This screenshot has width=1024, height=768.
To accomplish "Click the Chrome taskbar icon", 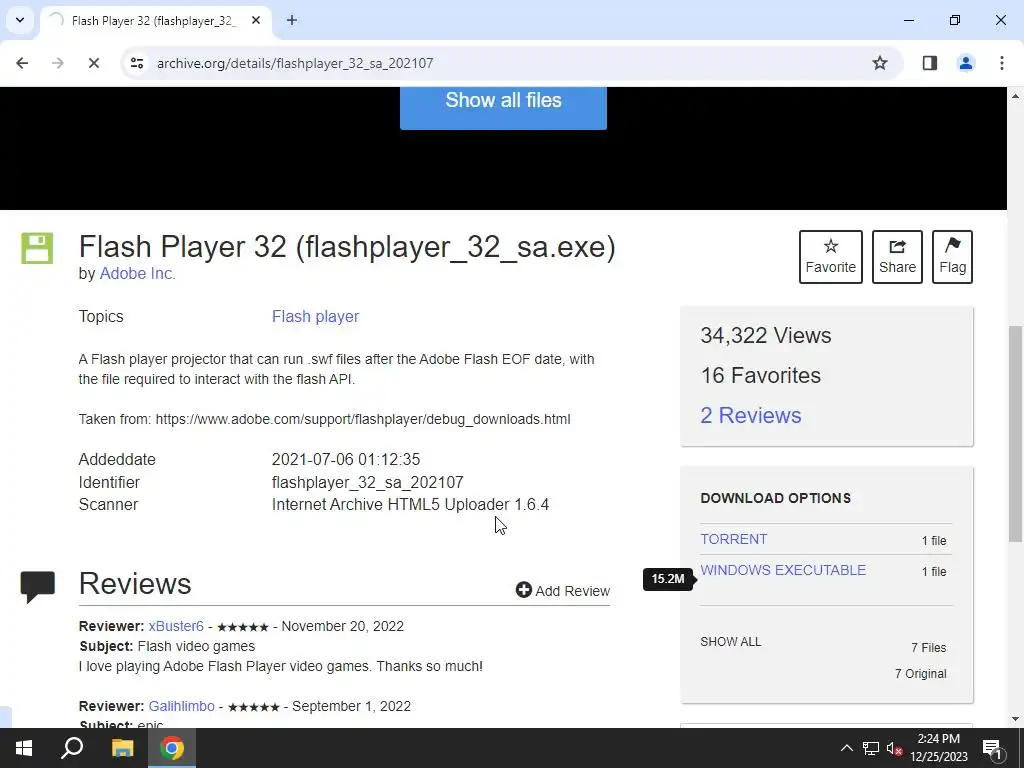I will tap(172, 748).
